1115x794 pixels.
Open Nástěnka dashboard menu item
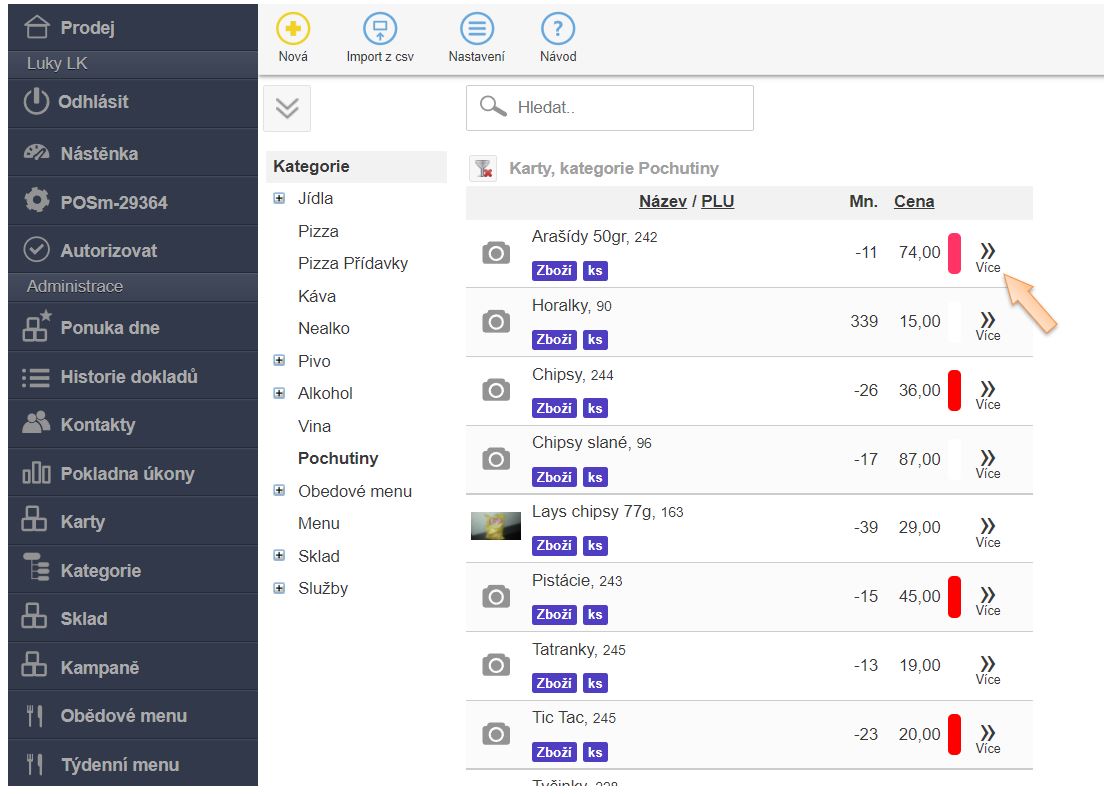[99, 154]
